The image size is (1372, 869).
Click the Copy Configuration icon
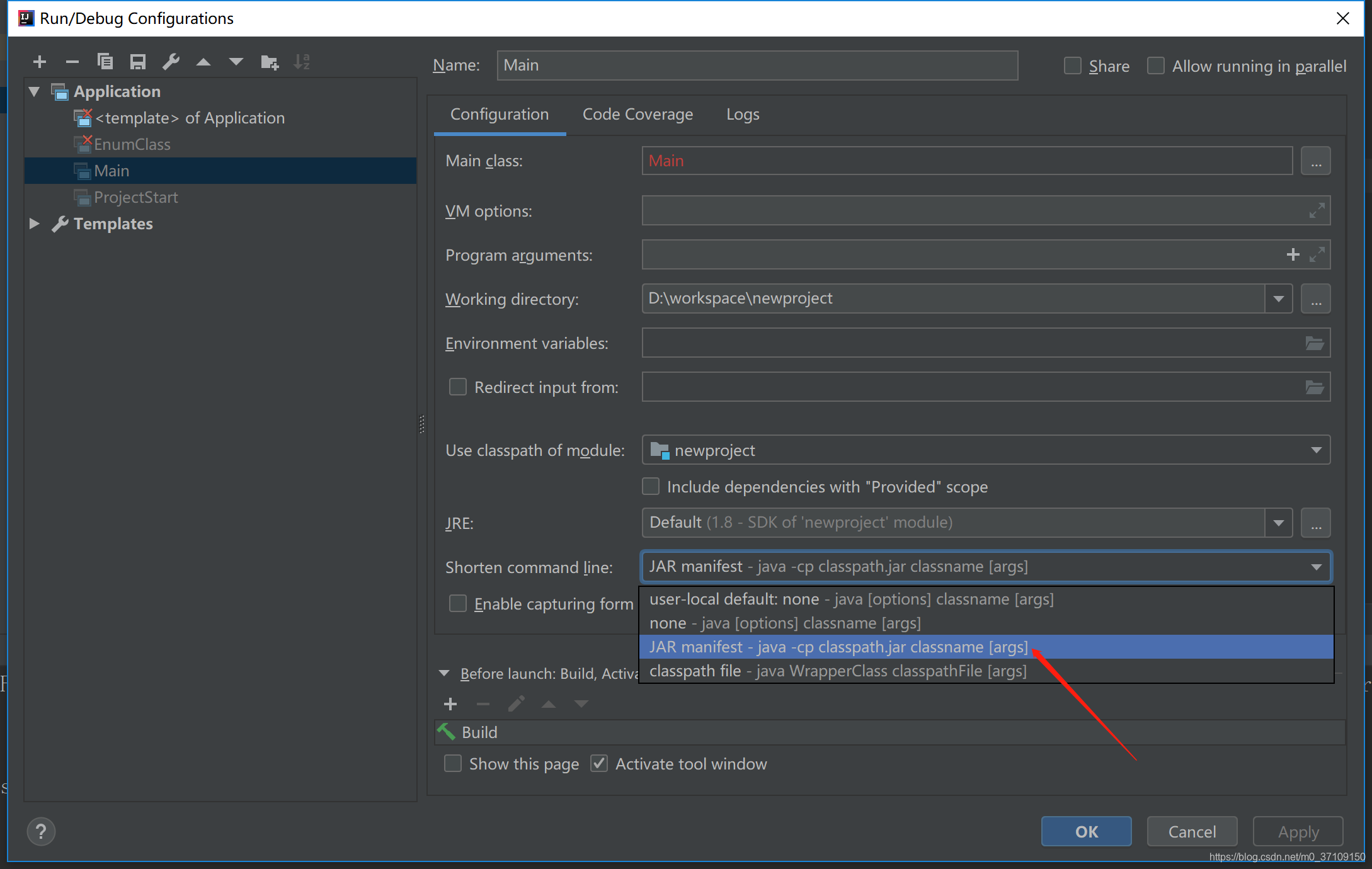click(x=105, y=62)
